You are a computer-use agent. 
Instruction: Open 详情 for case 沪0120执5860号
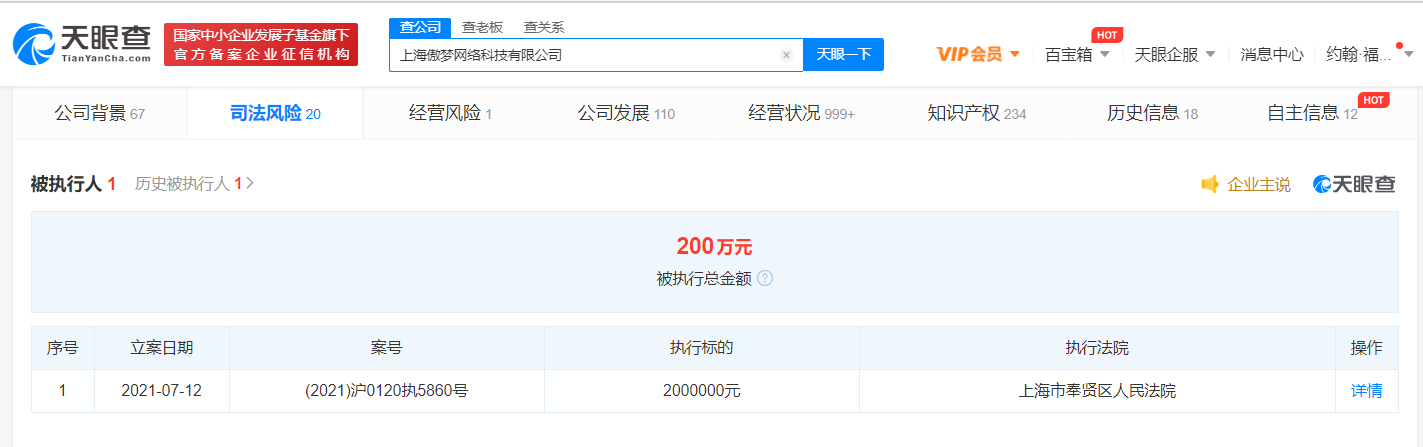point(1366,391)
